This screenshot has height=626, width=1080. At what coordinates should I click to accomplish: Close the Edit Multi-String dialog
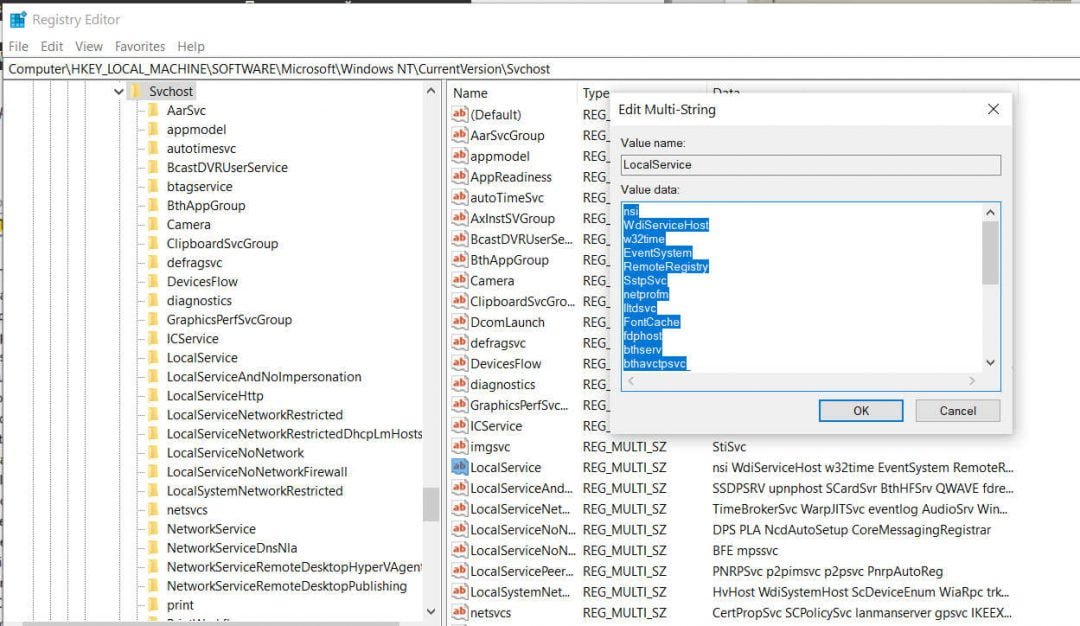click(x=993, y=109)
